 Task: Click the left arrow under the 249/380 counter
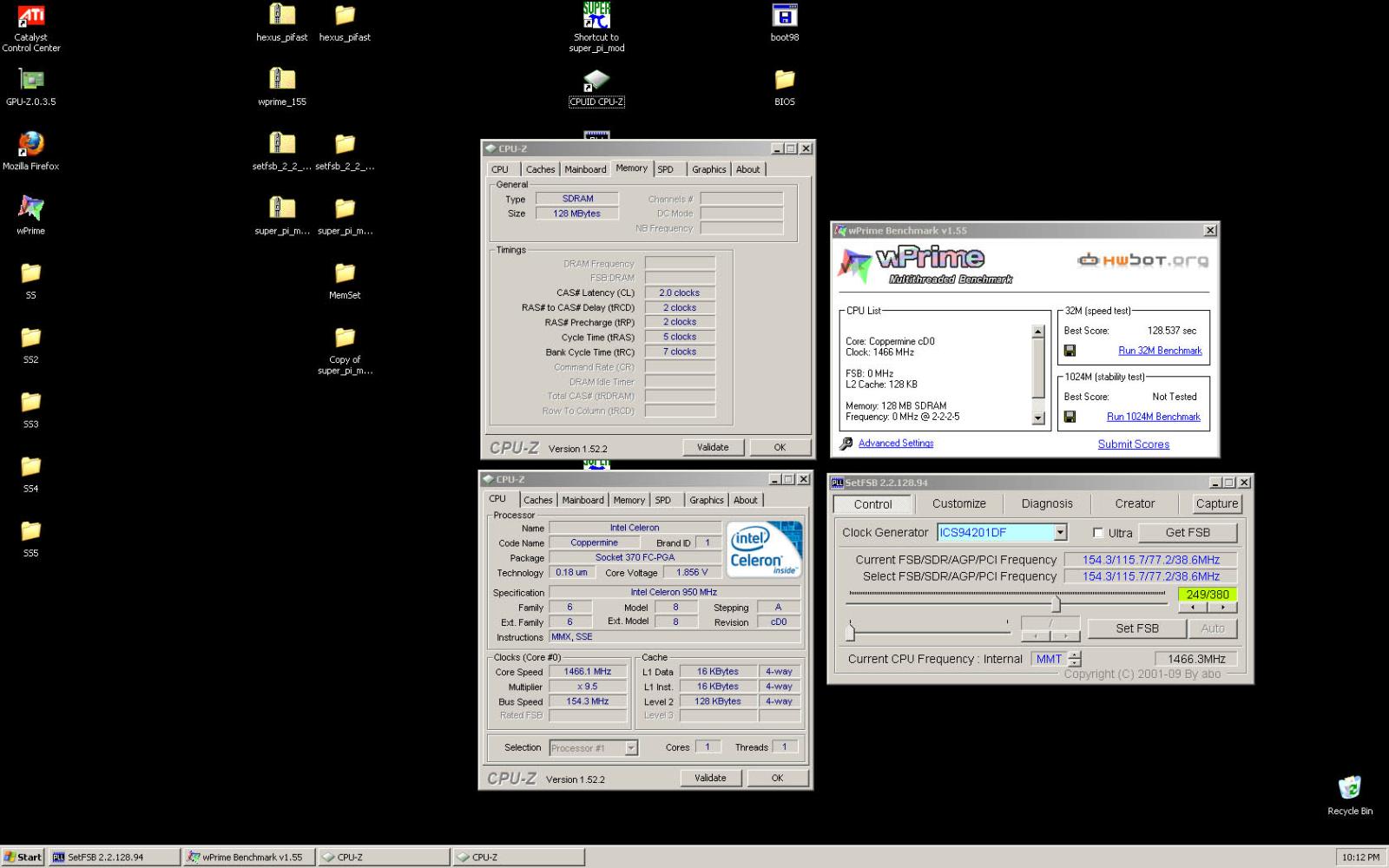click(x=1193, y=608)
